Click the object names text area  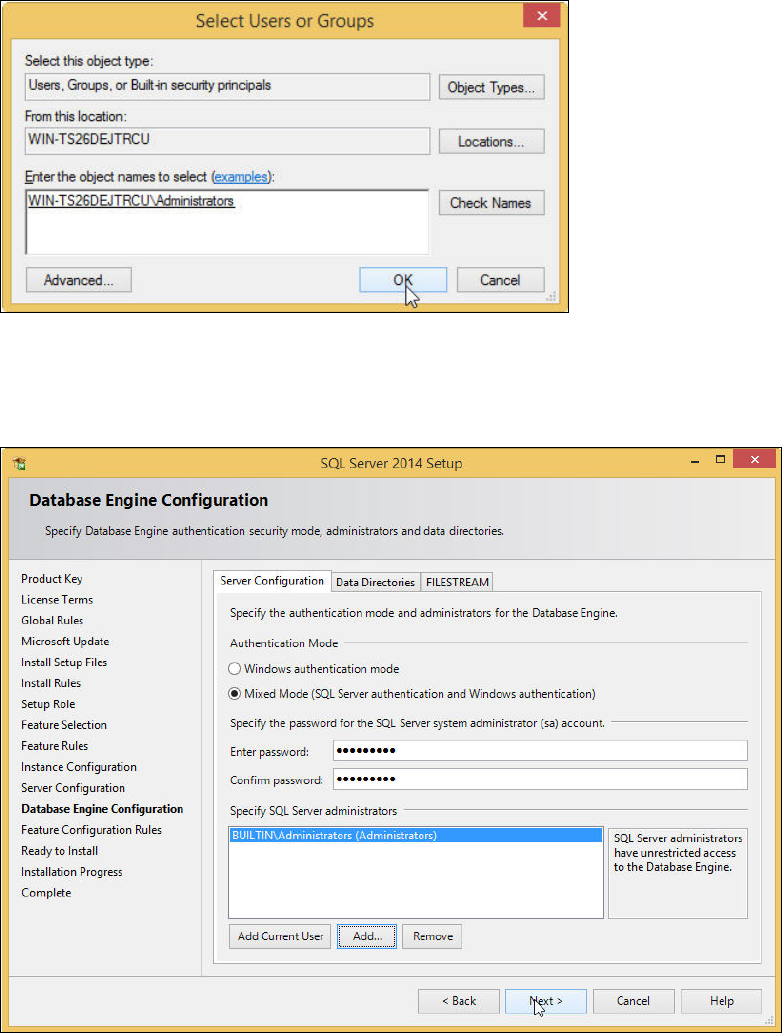227,222
